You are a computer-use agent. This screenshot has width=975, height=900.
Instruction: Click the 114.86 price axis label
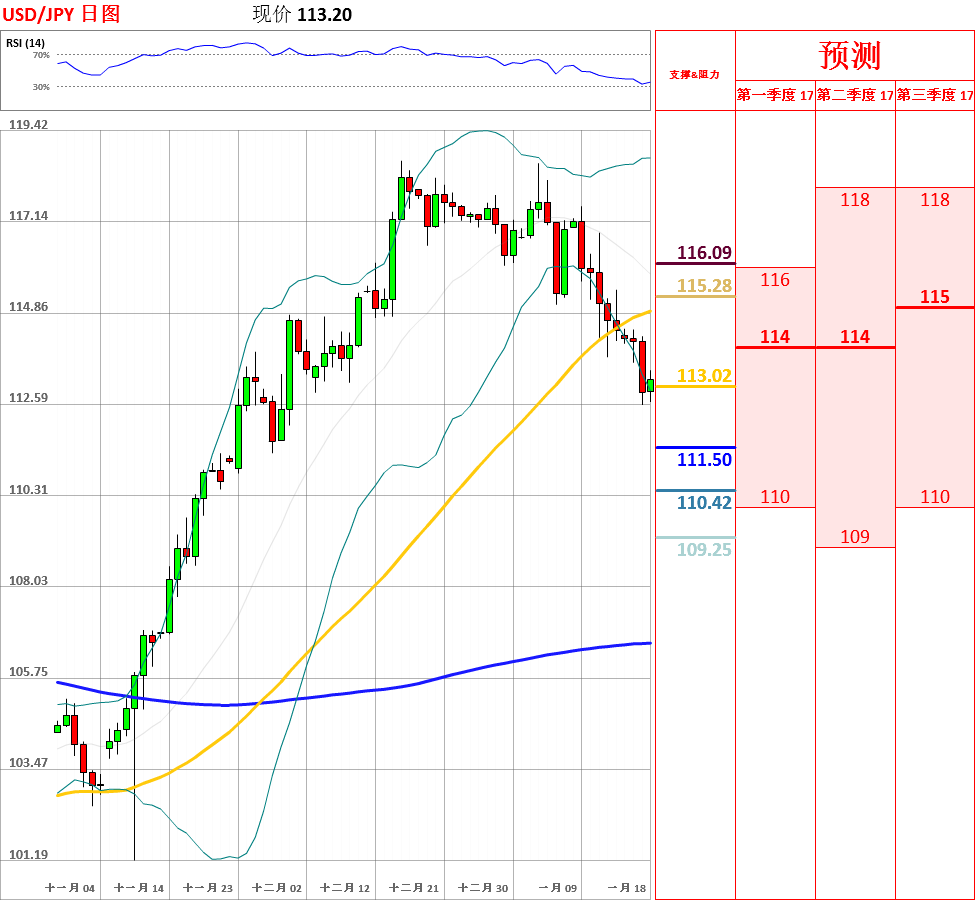click(28, 307)
